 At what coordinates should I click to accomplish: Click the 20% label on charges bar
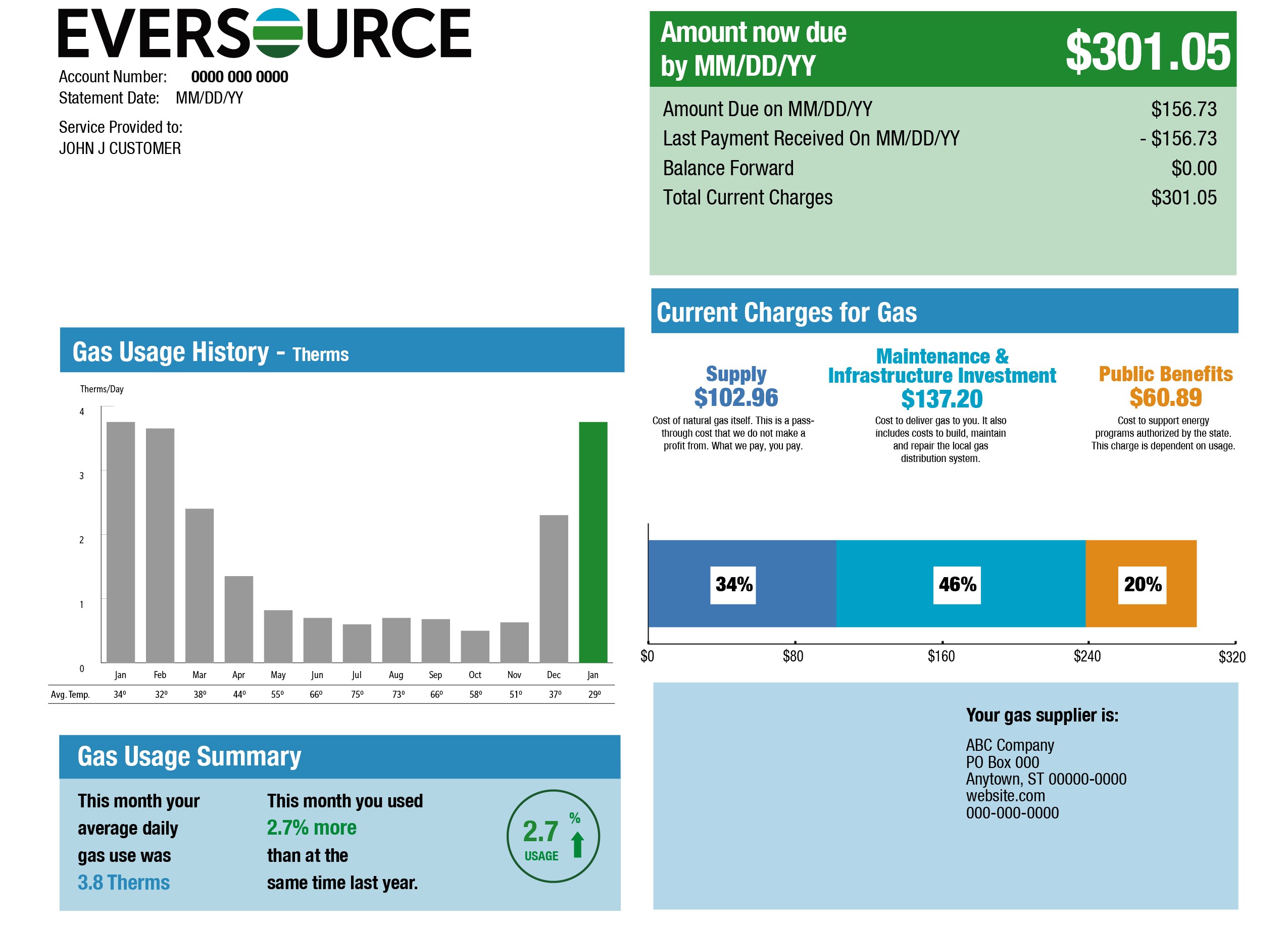click(1142, 584)
